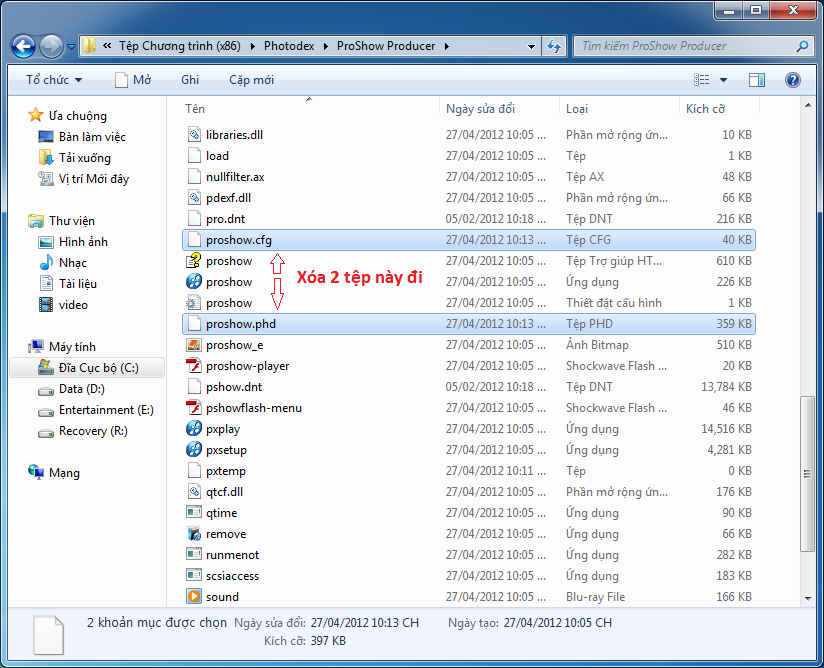Open the Nhạc library music icon
Viewport: 824px width, 668px height.
tap(46, 262)
